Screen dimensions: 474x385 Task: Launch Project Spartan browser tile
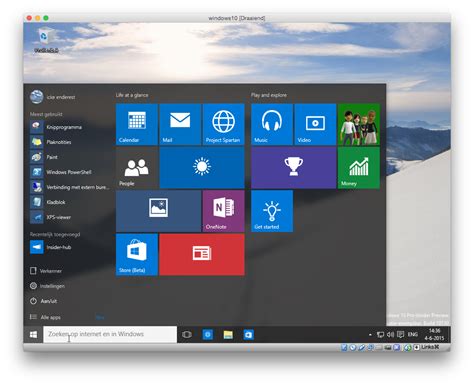[x=223, y=124]
